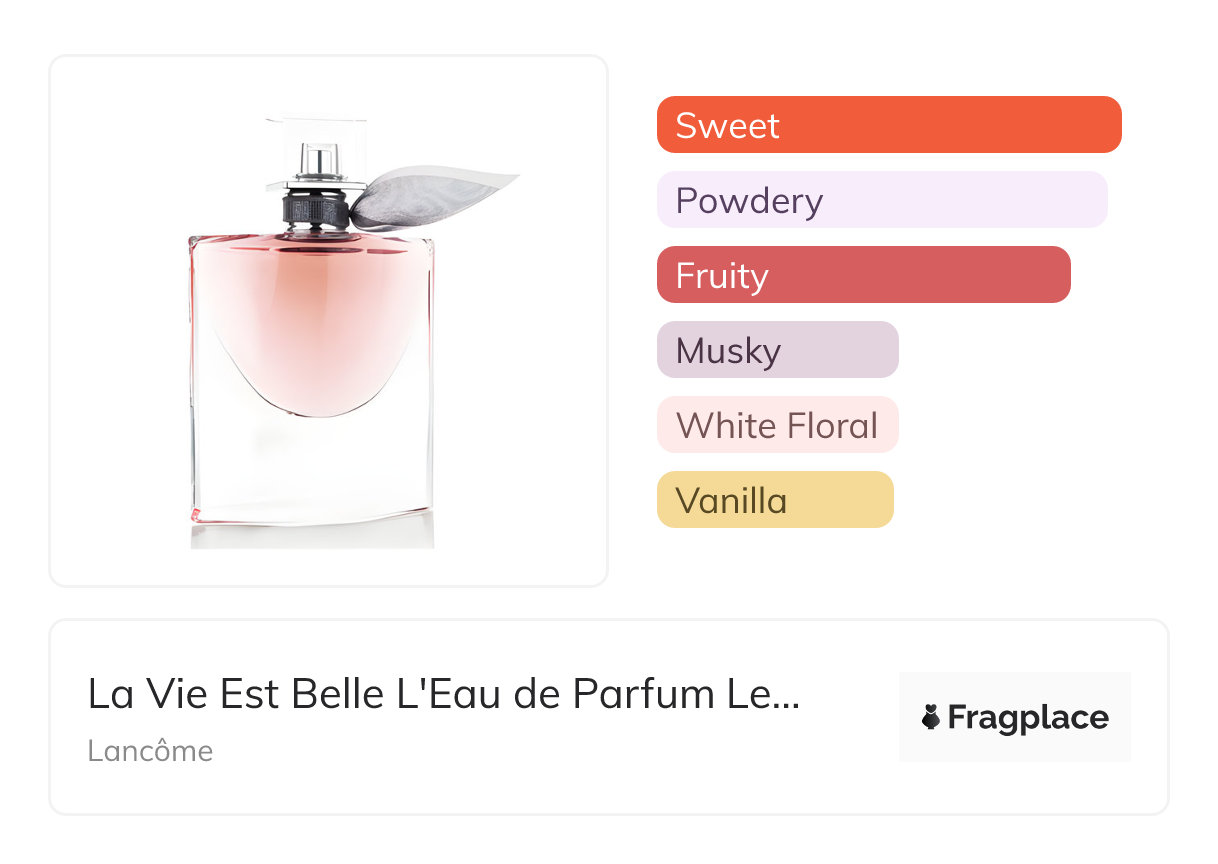Click the black collar on the bottle neck
The width and height of the screenshot is (1218, 864).
click(316, 208)
